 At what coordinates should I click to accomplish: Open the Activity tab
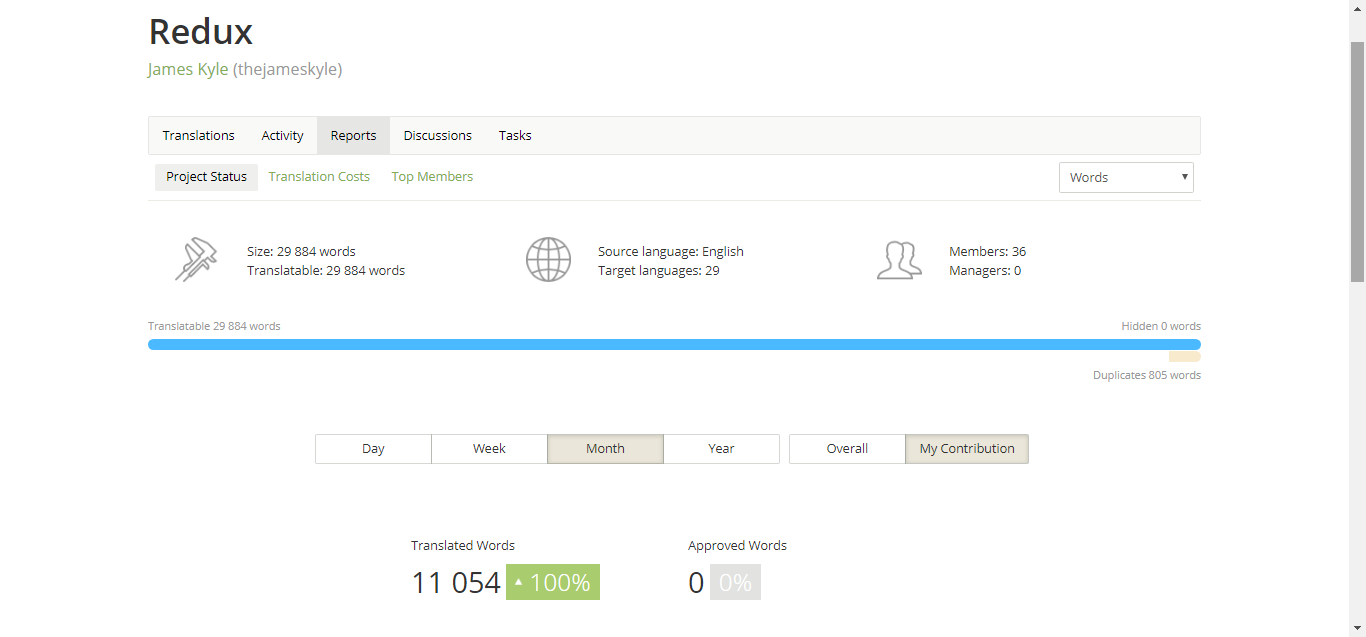[x=283, y=136]
